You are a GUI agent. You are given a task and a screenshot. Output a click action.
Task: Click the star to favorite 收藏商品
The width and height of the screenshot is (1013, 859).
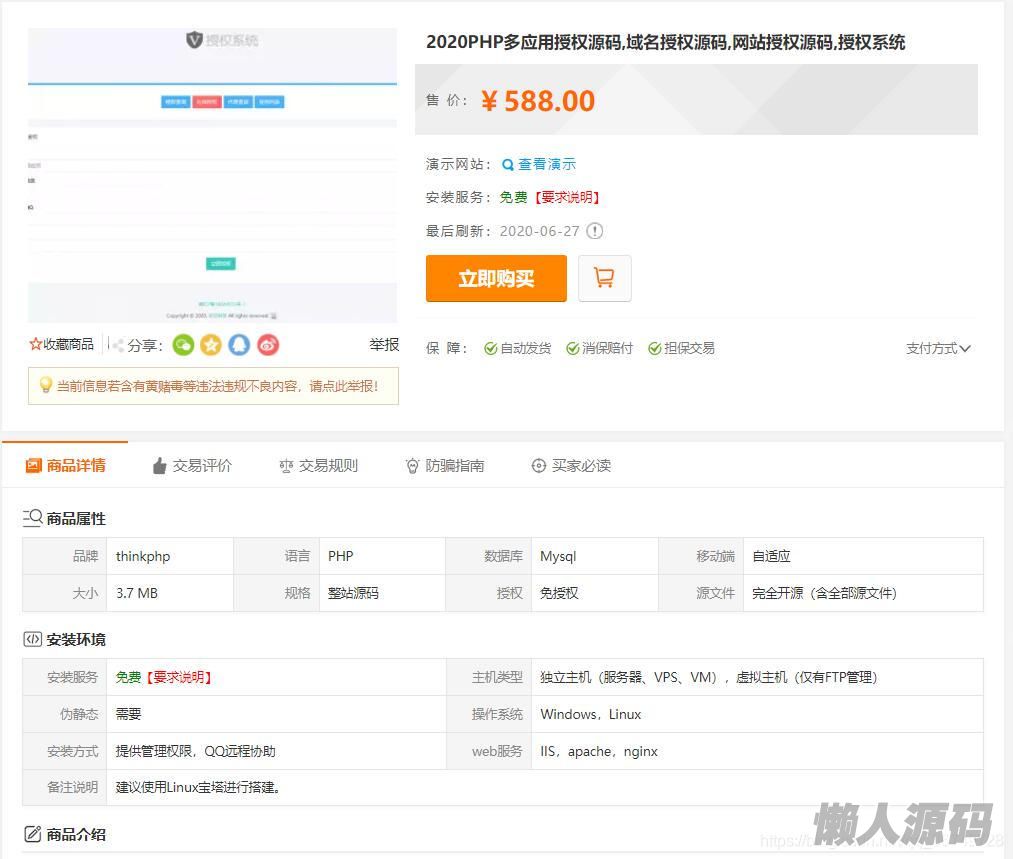click(x=36, y=344)
